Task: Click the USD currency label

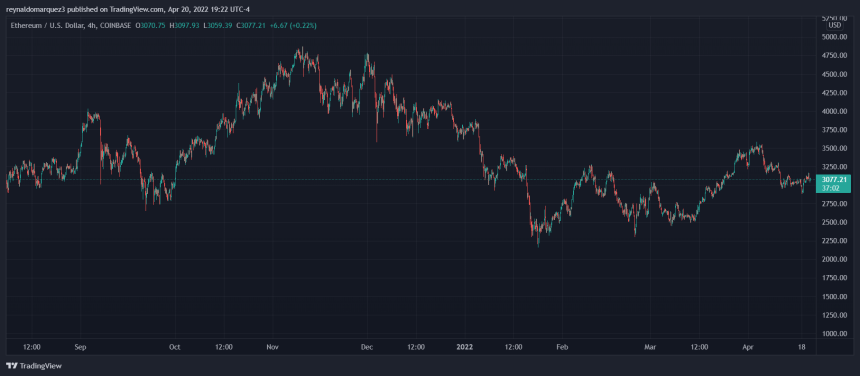Action: (835, 25)
